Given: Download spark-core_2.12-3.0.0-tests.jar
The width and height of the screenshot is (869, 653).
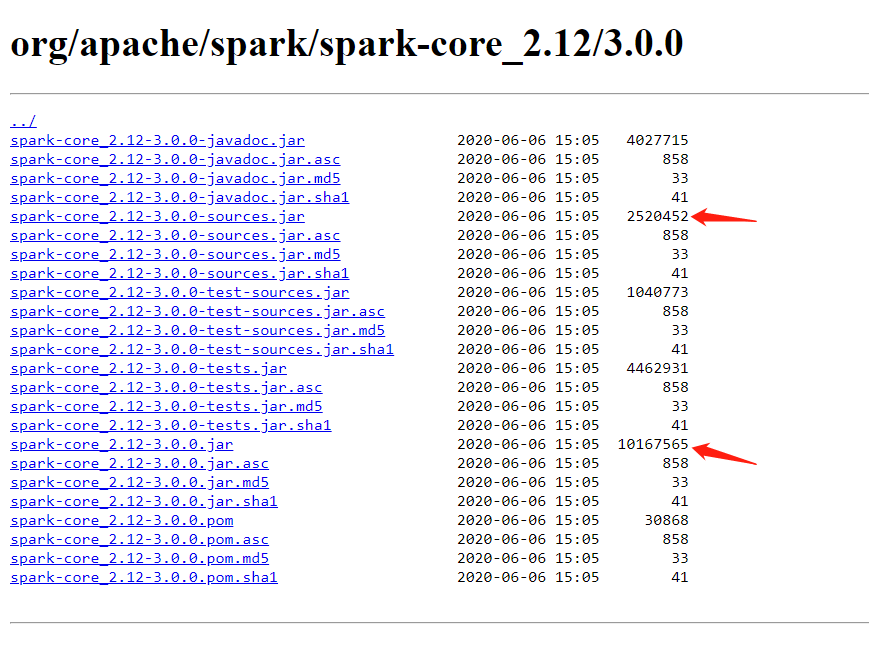Looking at the screenshot, I should 149,368.
